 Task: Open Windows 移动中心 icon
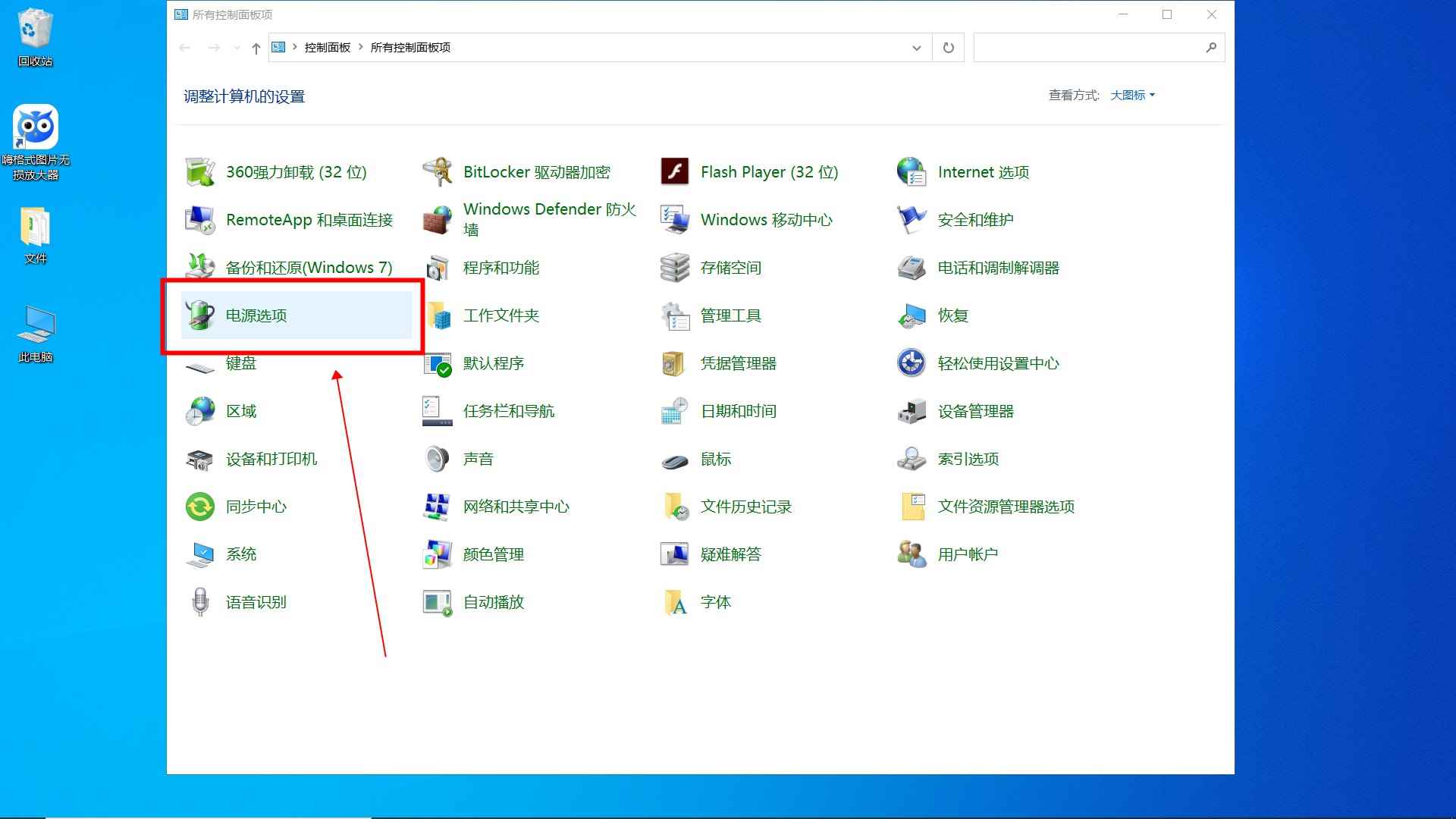[675, 220]
